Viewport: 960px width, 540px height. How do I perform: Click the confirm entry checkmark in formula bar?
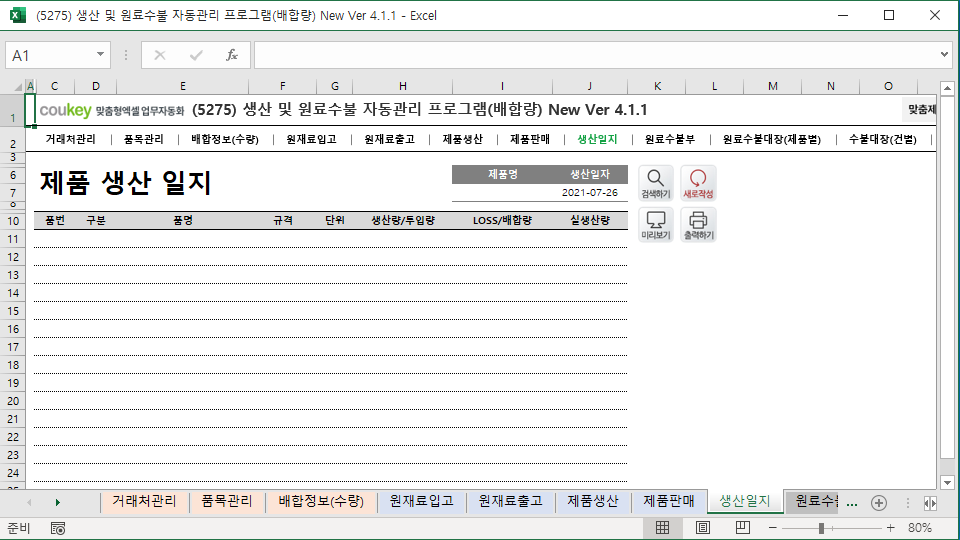[196, 55]
